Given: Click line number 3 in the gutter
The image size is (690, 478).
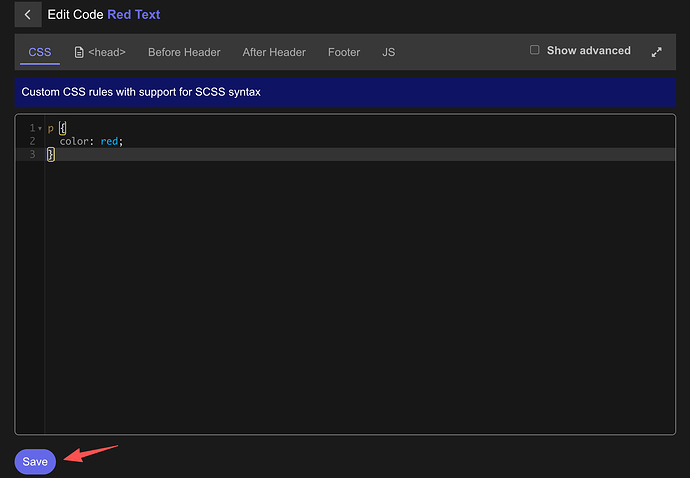Looking at the screenshot, I should (32, 154).
